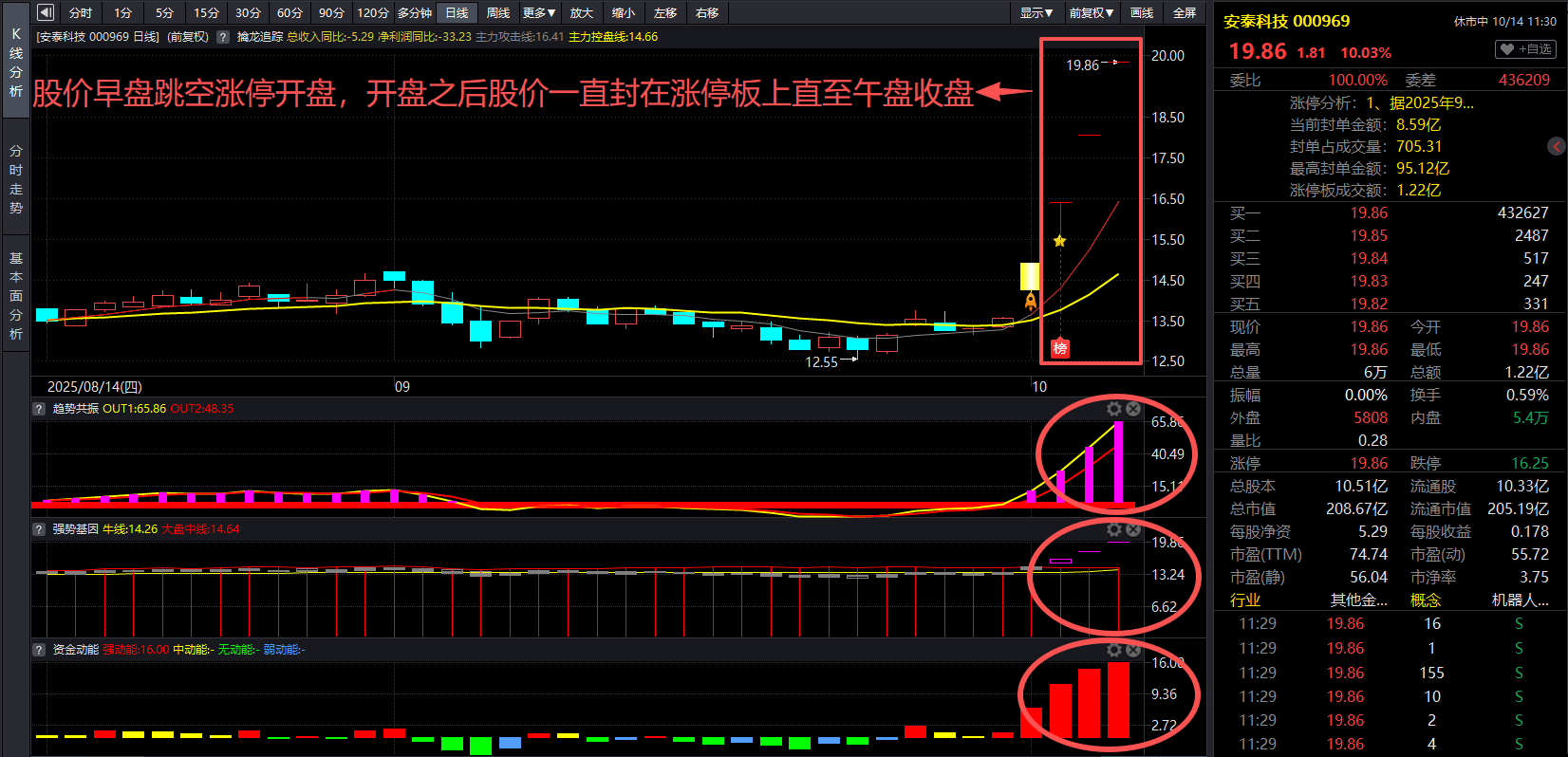Activate the 画线 drawing tool
1568x757 pixels.
point(1142,12)
